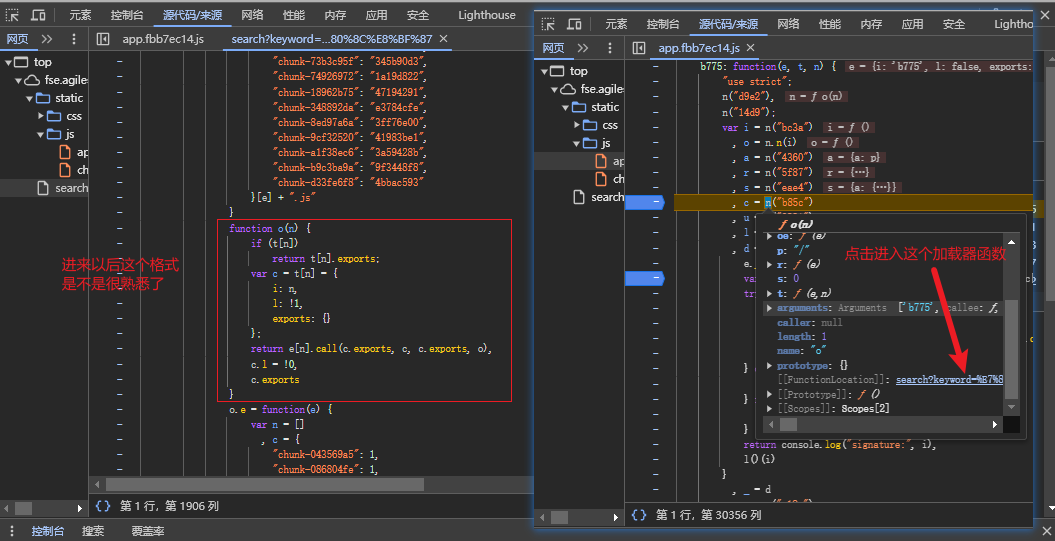Expand the [[Scopes]] entry in popup
This screenshot has height=541, width=1055.
(x=769, y=409)
